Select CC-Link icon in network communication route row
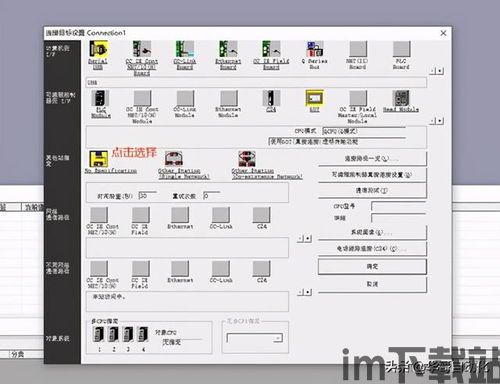The width and height of the screenshot is (500, 384). click(x=221, y=215)
